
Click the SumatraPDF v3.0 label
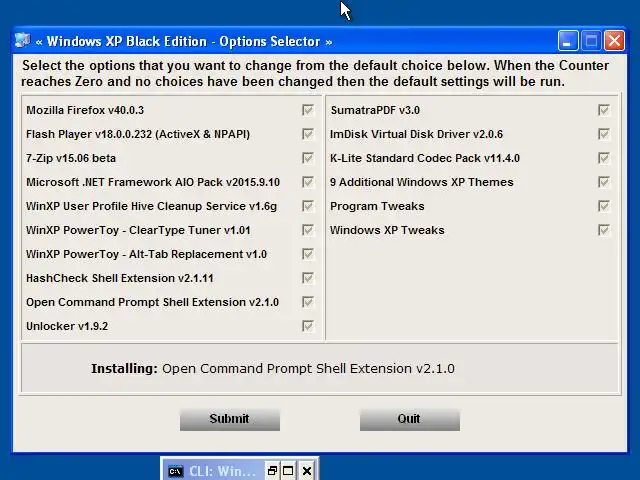[x=375, y=110]
